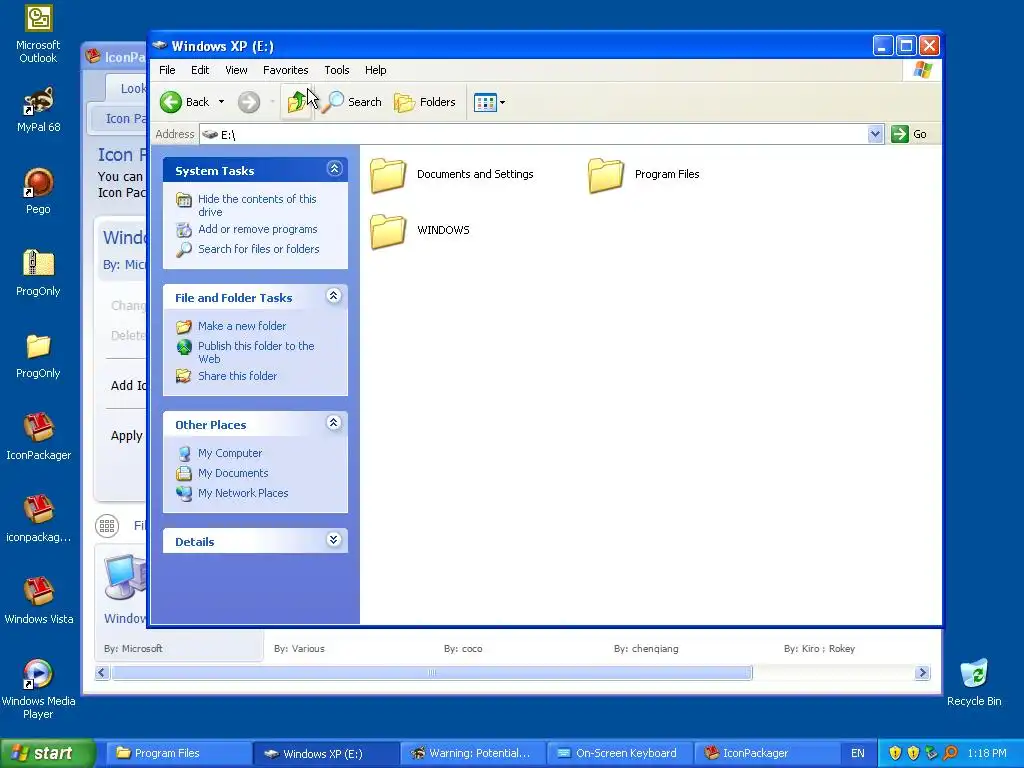Click the green Go arrow button
The image size is (1024, 768).
899,134
